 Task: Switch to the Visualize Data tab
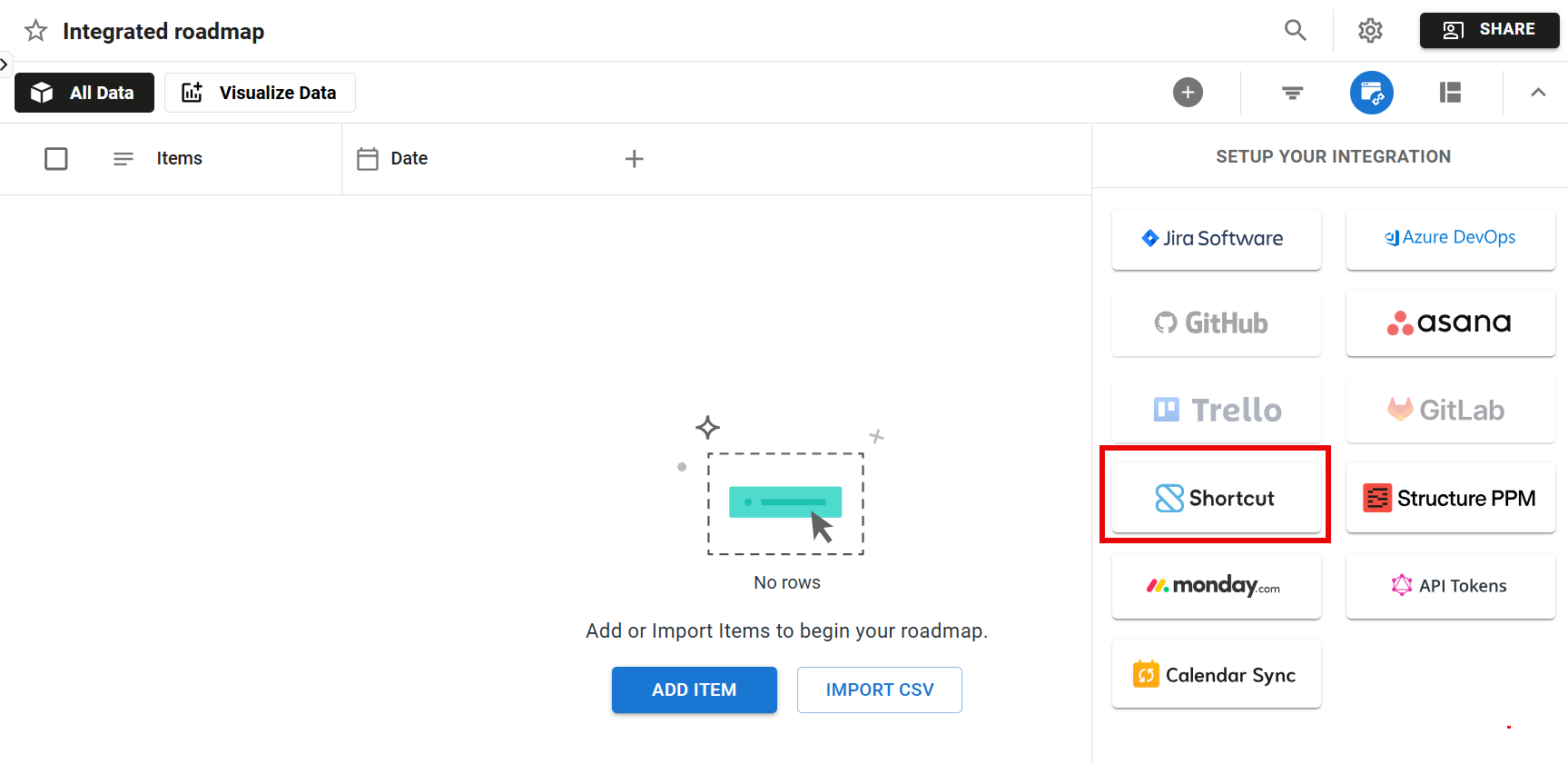point(260,93)
